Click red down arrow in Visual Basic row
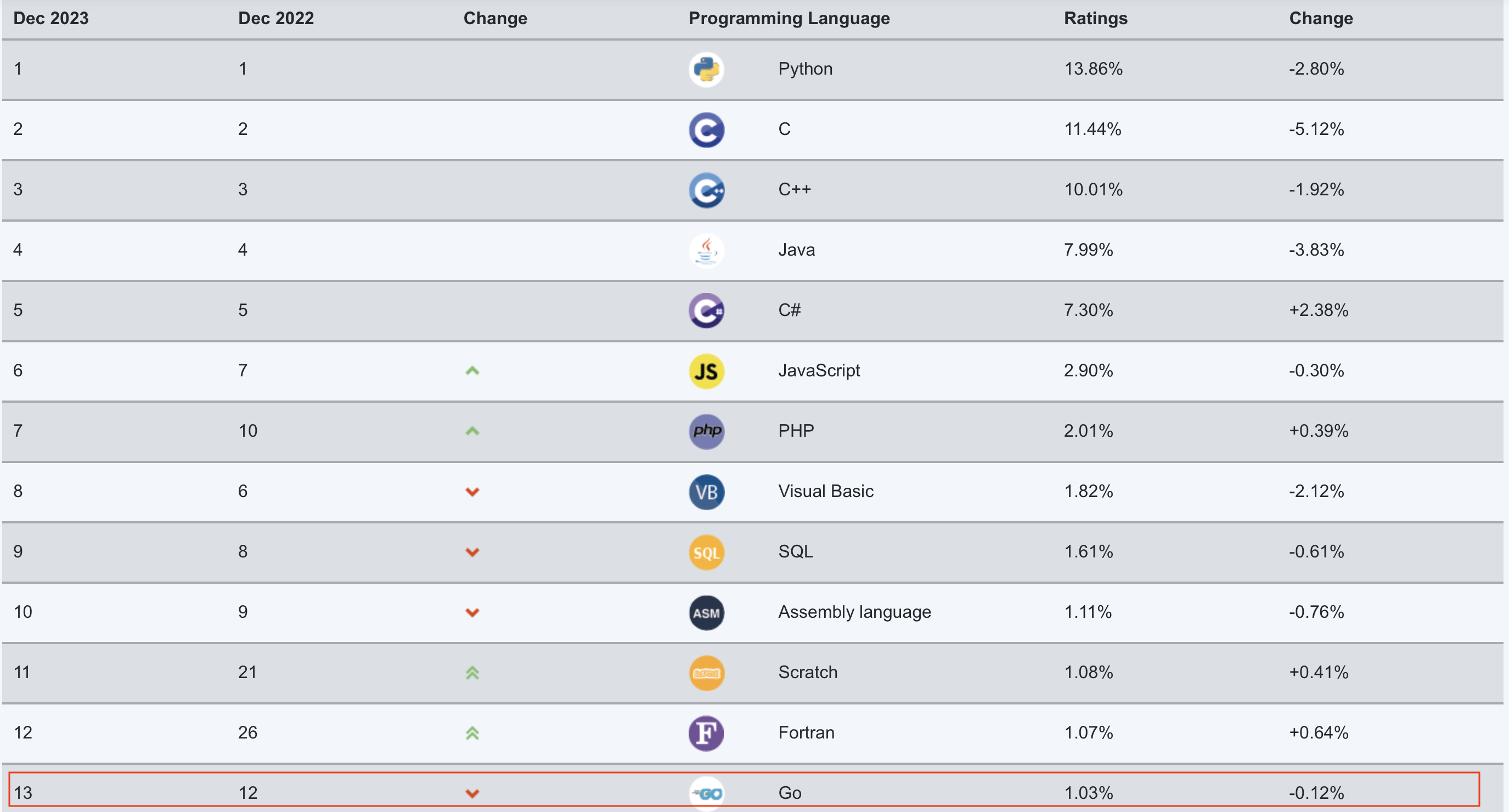Image resolution: width=1509 pixels, height=812 pixels. 472,492
